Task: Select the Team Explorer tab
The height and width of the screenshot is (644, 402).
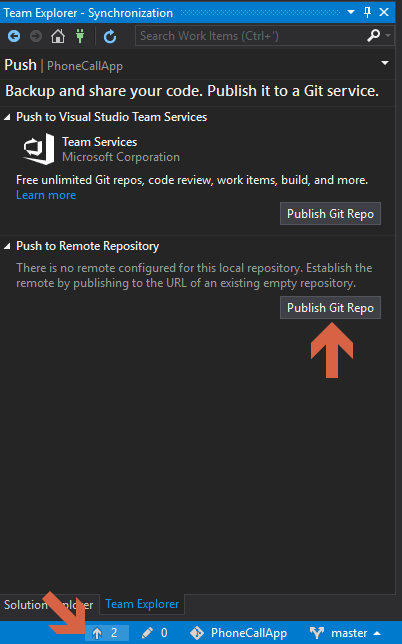Action: 142,604
